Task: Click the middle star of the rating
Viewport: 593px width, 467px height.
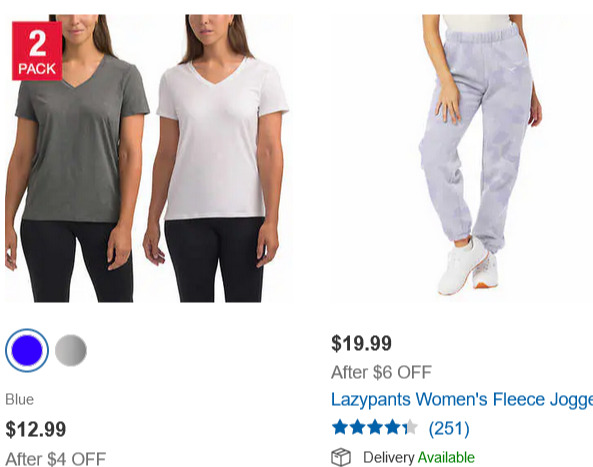Action: click(x=375, y=427)
